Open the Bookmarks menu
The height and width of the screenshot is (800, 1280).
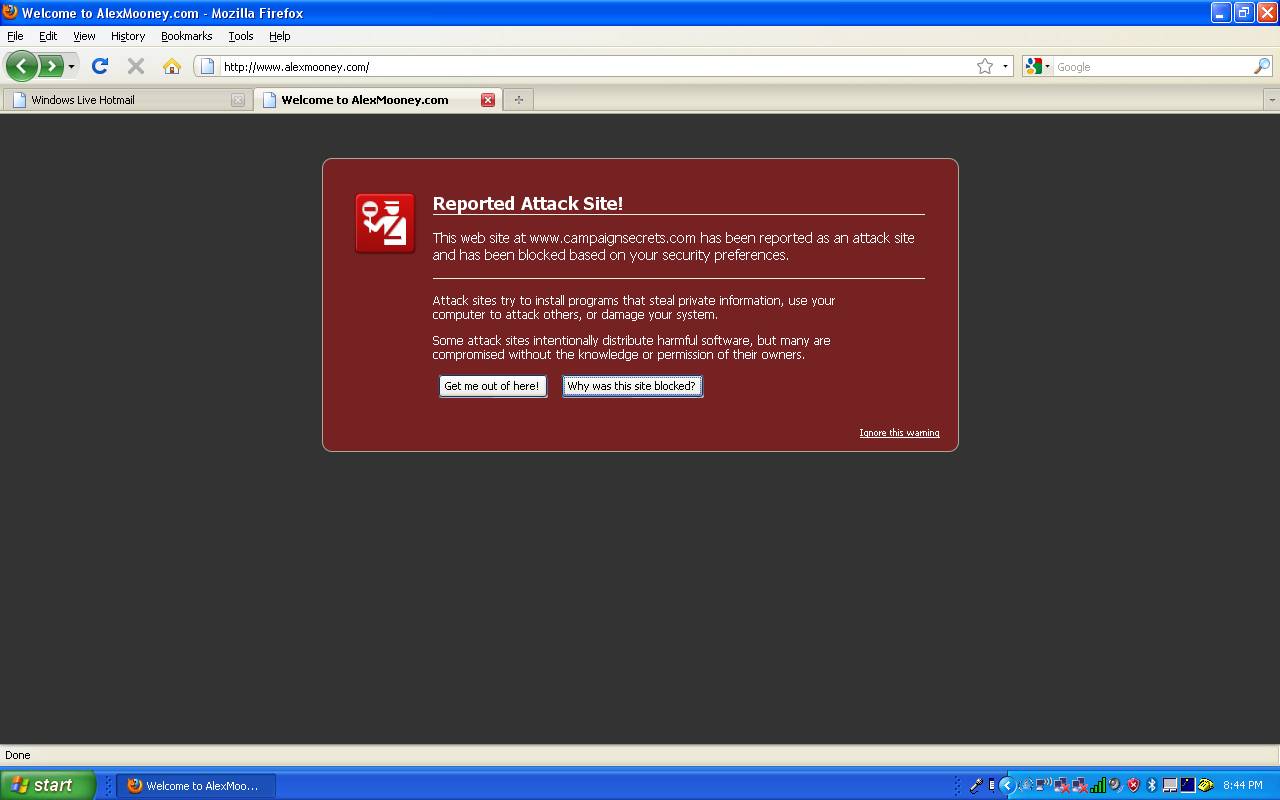[186, 36]
